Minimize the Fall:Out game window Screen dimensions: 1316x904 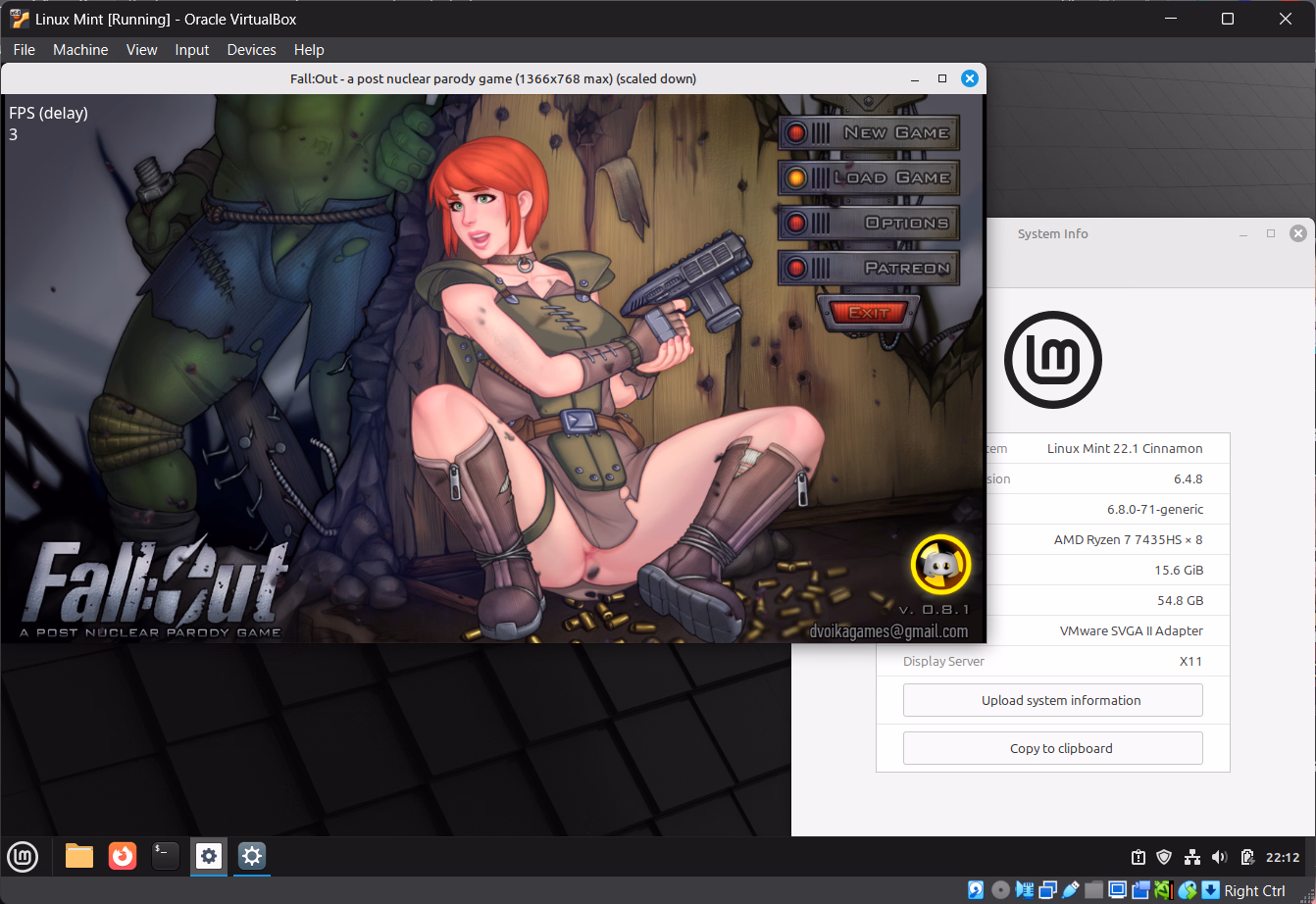915,78
